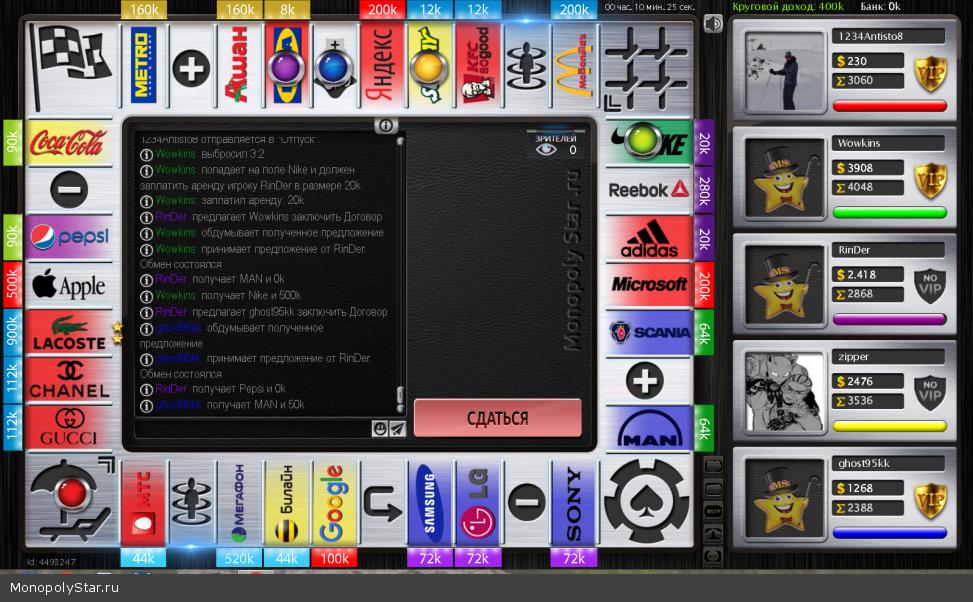Click the plus chance tile on right side
973x602 pixels.
[645, 380]
